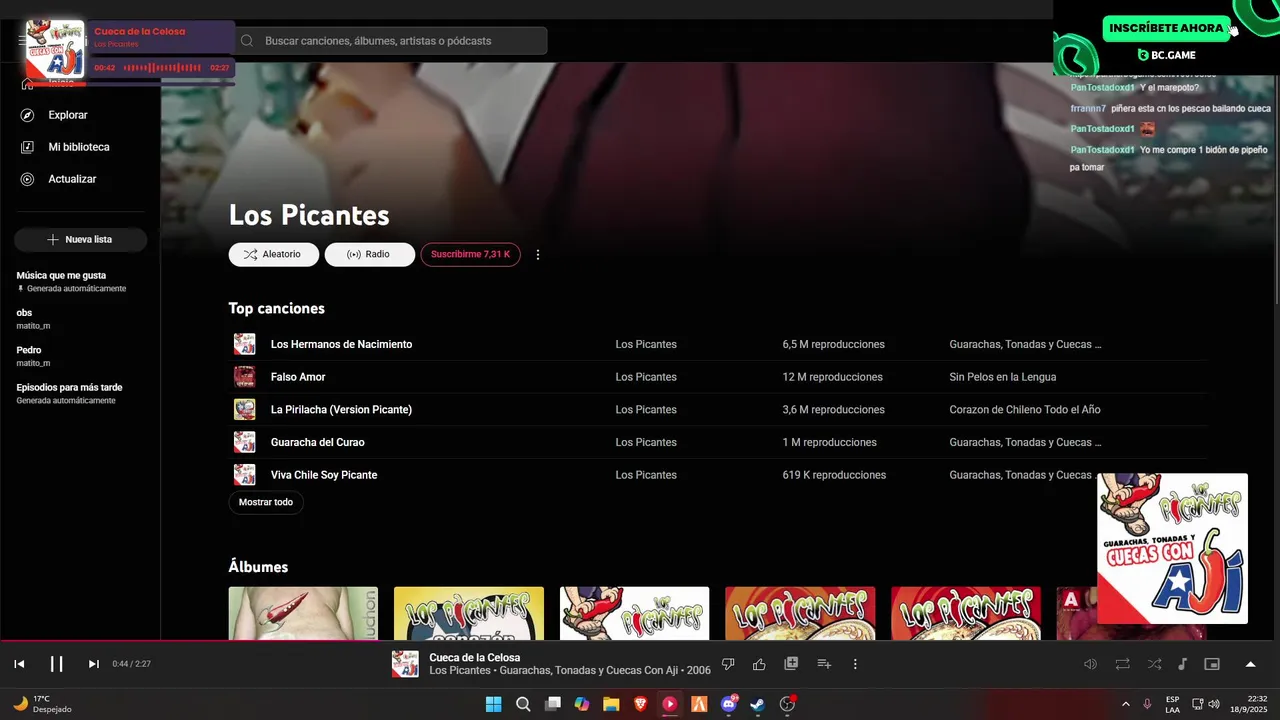Play Guaracha del Curao

pyautogui.click(x=317, y=442)
